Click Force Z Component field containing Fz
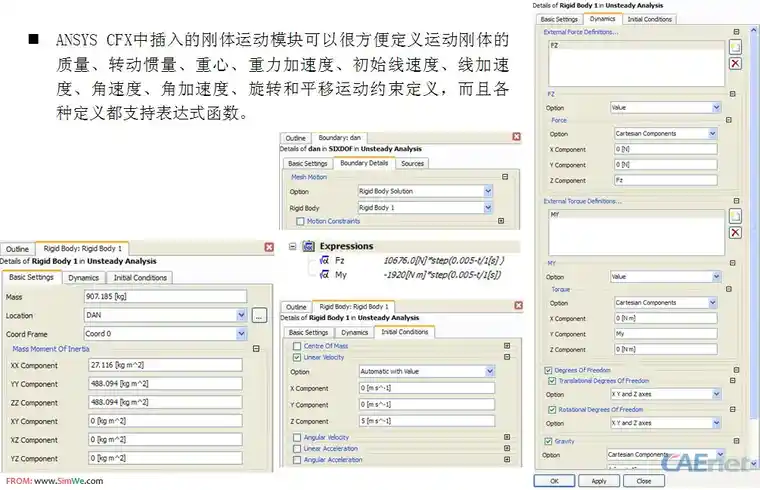This screenshot has width=760, height=490. click(665, 180)
